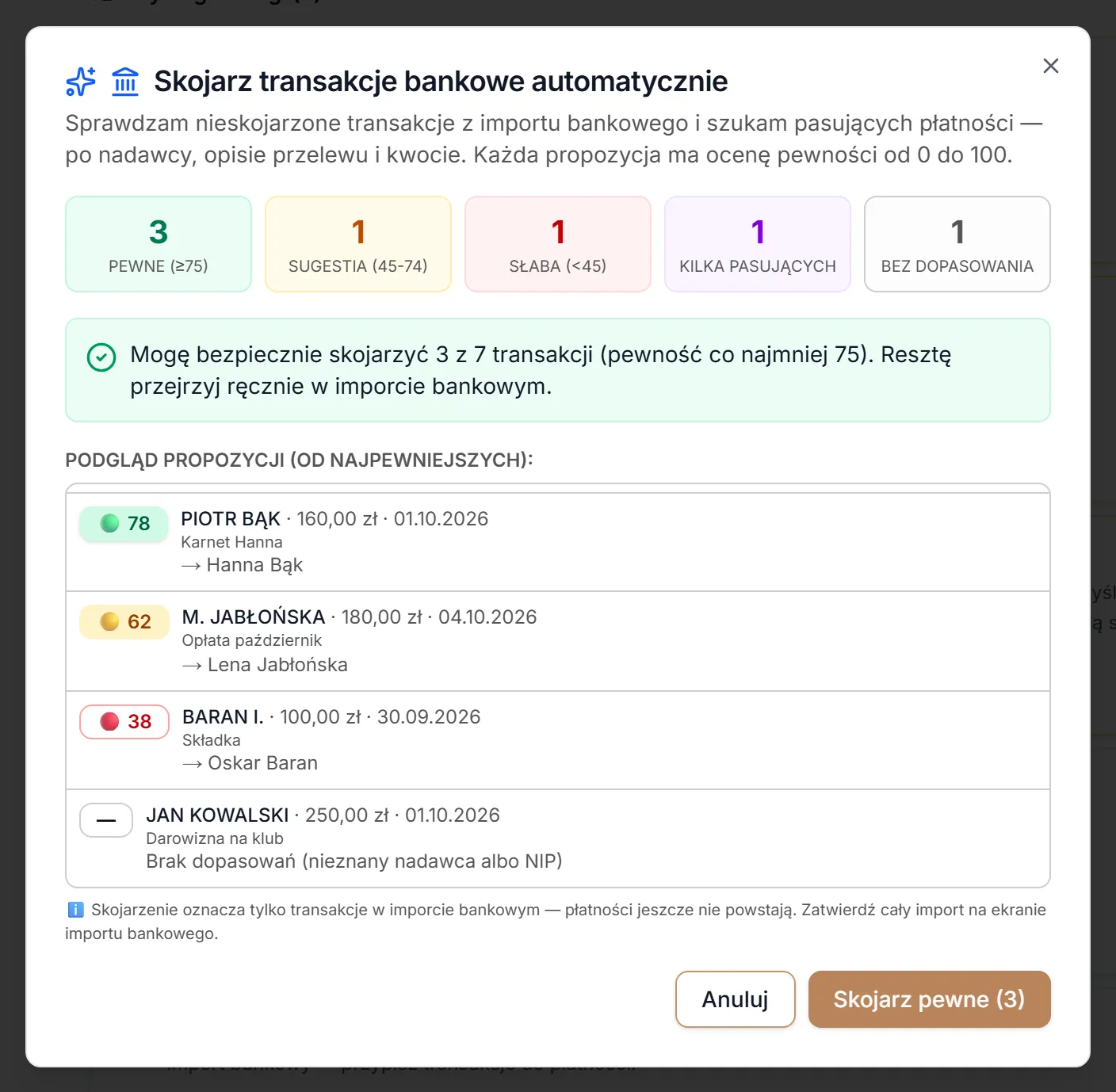This screenshot has height=1092, width=1116.
Task: Click the dash badge for Jan Kowalski
Action: (106, 820)
